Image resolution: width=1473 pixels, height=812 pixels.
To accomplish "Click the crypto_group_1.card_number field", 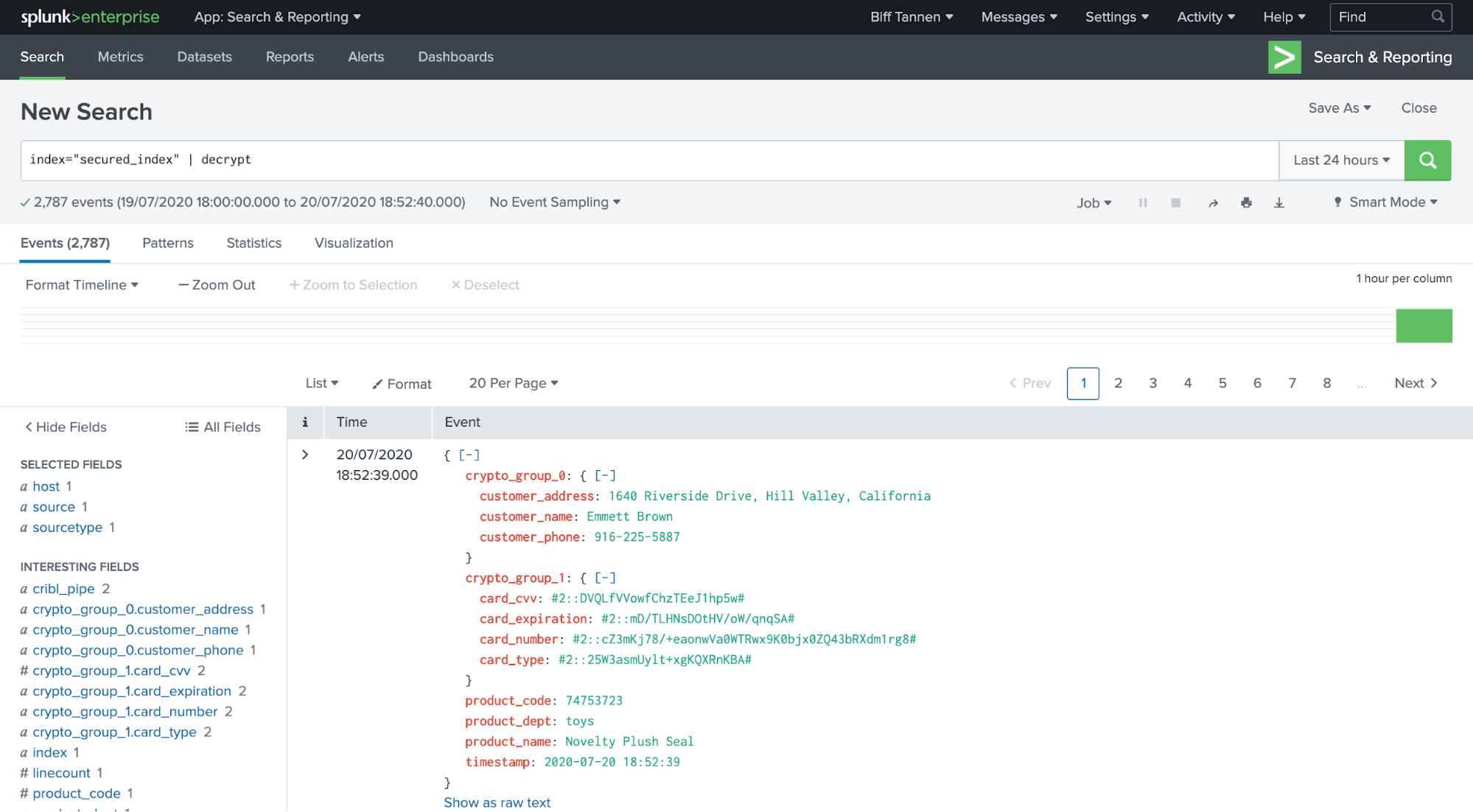I will click(x=125, y=712).
